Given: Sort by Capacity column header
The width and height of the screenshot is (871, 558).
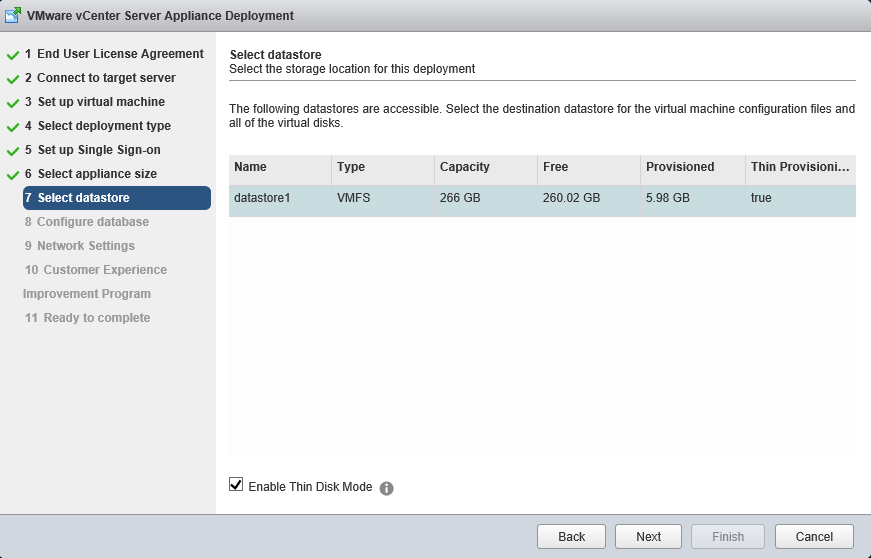Looking at the screenshot, I should click(485, 168).
